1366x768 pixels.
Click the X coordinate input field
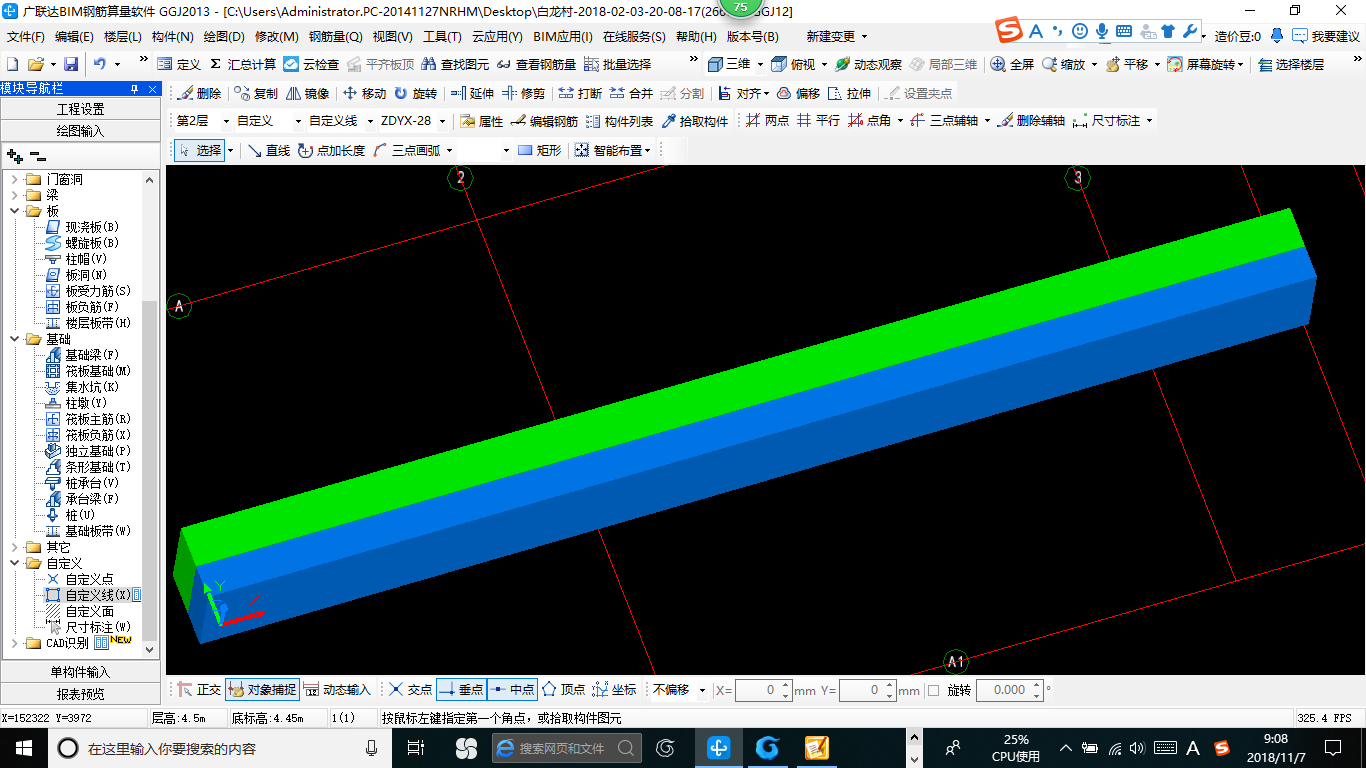click(x=762, y=690)
